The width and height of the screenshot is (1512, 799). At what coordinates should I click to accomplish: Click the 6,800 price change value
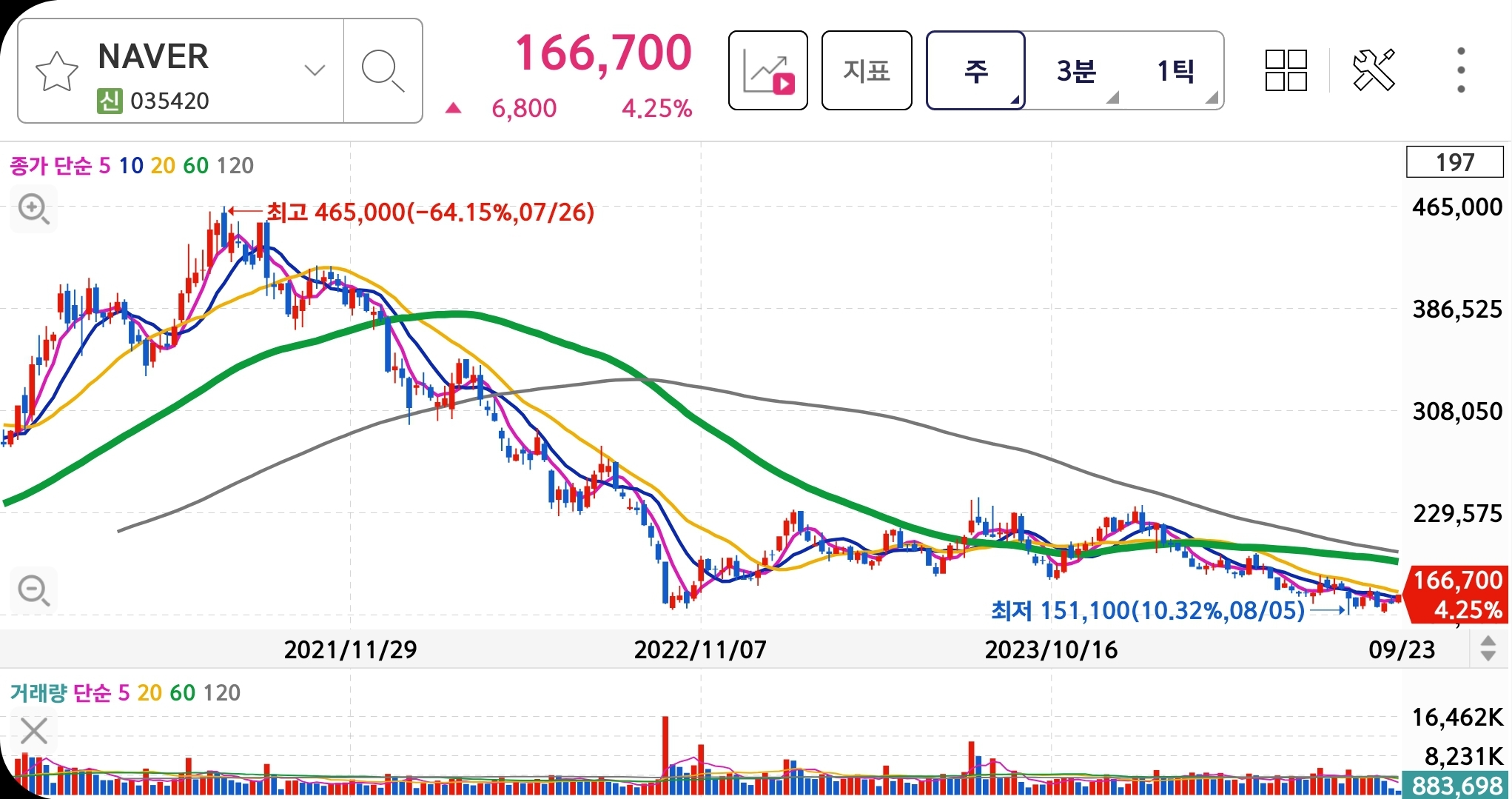point(524,109)
